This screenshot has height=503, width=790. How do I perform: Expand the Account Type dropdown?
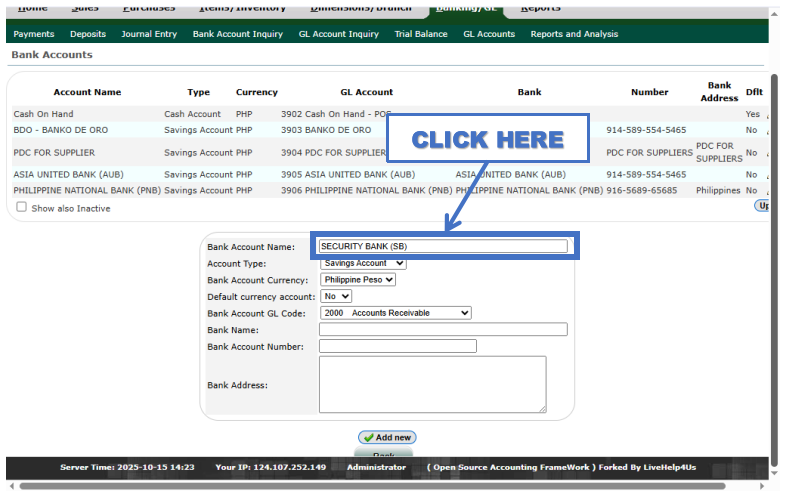coord(364,263)
